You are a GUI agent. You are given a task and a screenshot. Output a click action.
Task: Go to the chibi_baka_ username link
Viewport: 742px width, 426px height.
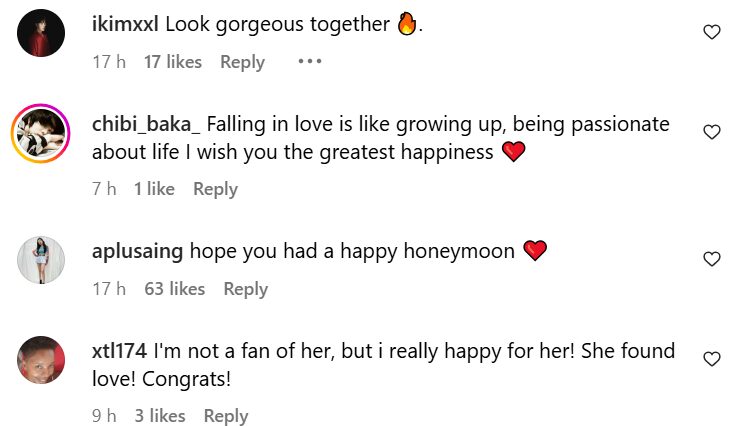point(146,125)
